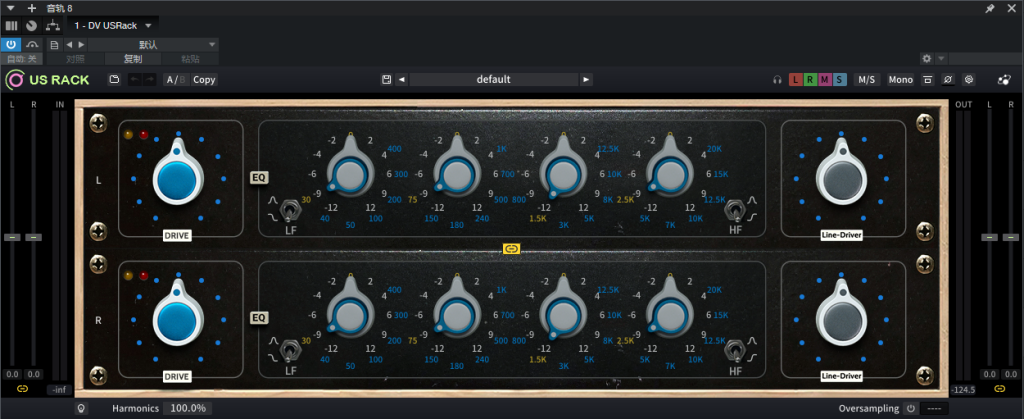Image resolution: width=1024 pixels, height=419 pixels.
Task: Select previous host preset with left triangle
Action: (x=69, y=45)
